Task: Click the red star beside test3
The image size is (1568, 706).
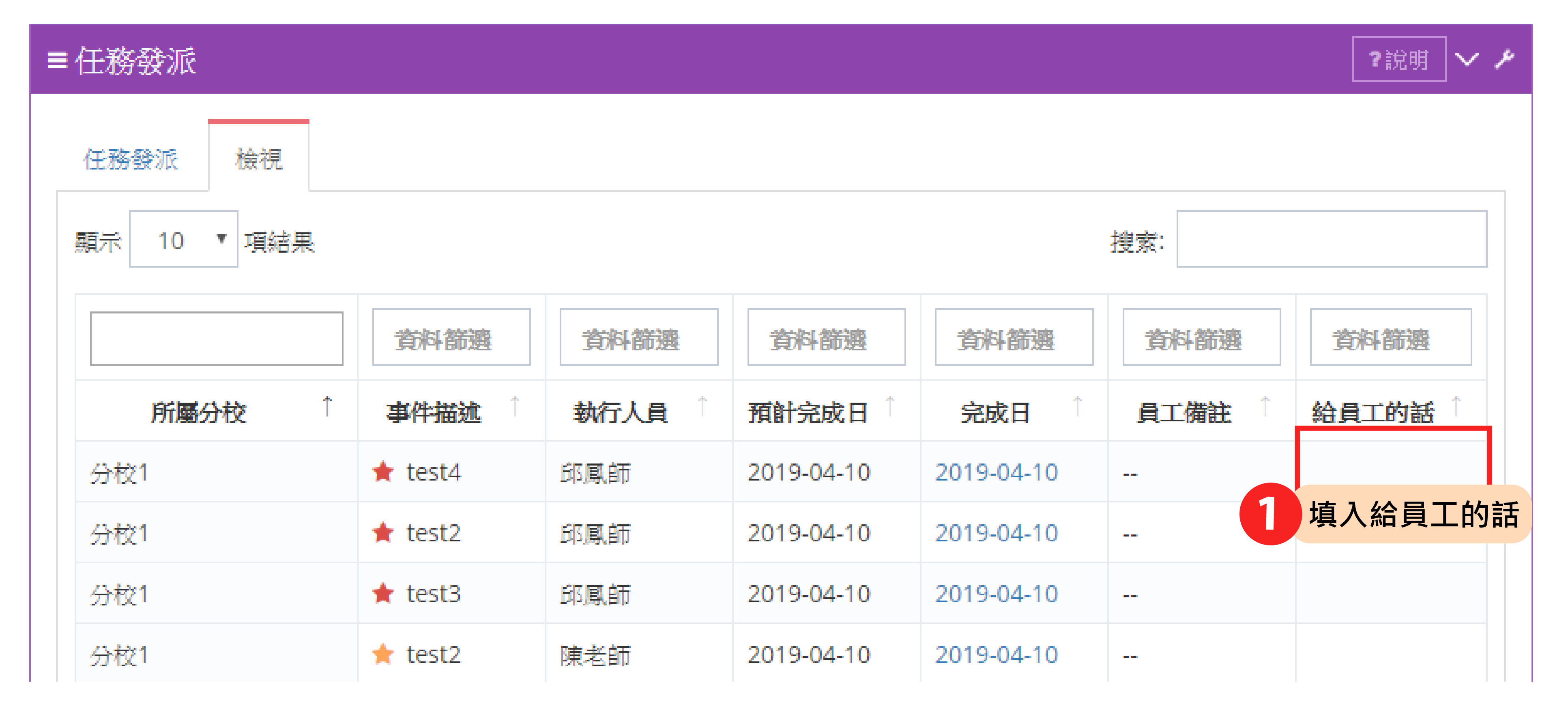Action: pos(383,593)
